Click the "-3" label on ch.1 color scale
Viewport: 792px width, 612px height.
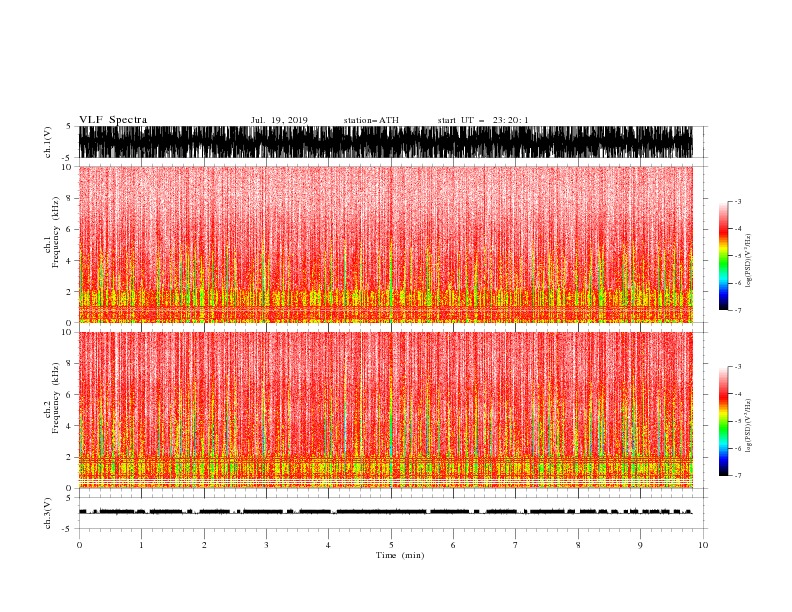pos(737,201)
